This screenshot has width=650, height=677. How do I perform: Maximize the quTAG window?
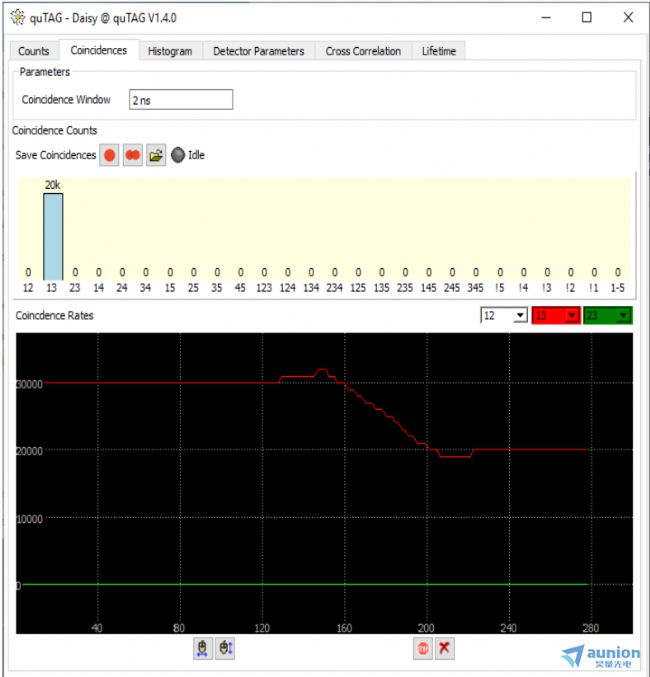pyautogui.click(x=586, y=17)
